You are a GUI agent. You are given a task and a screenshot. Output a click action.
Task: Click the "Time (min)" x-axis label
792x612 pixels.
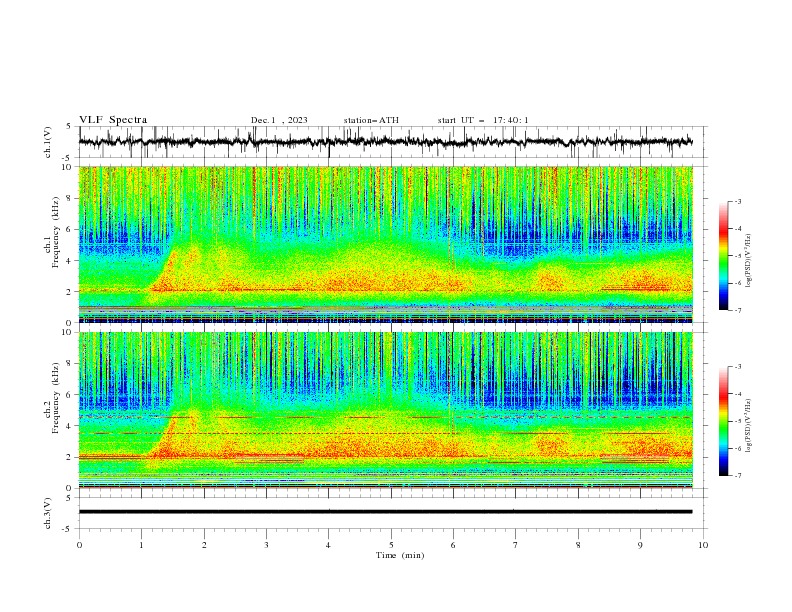[400, 555]
